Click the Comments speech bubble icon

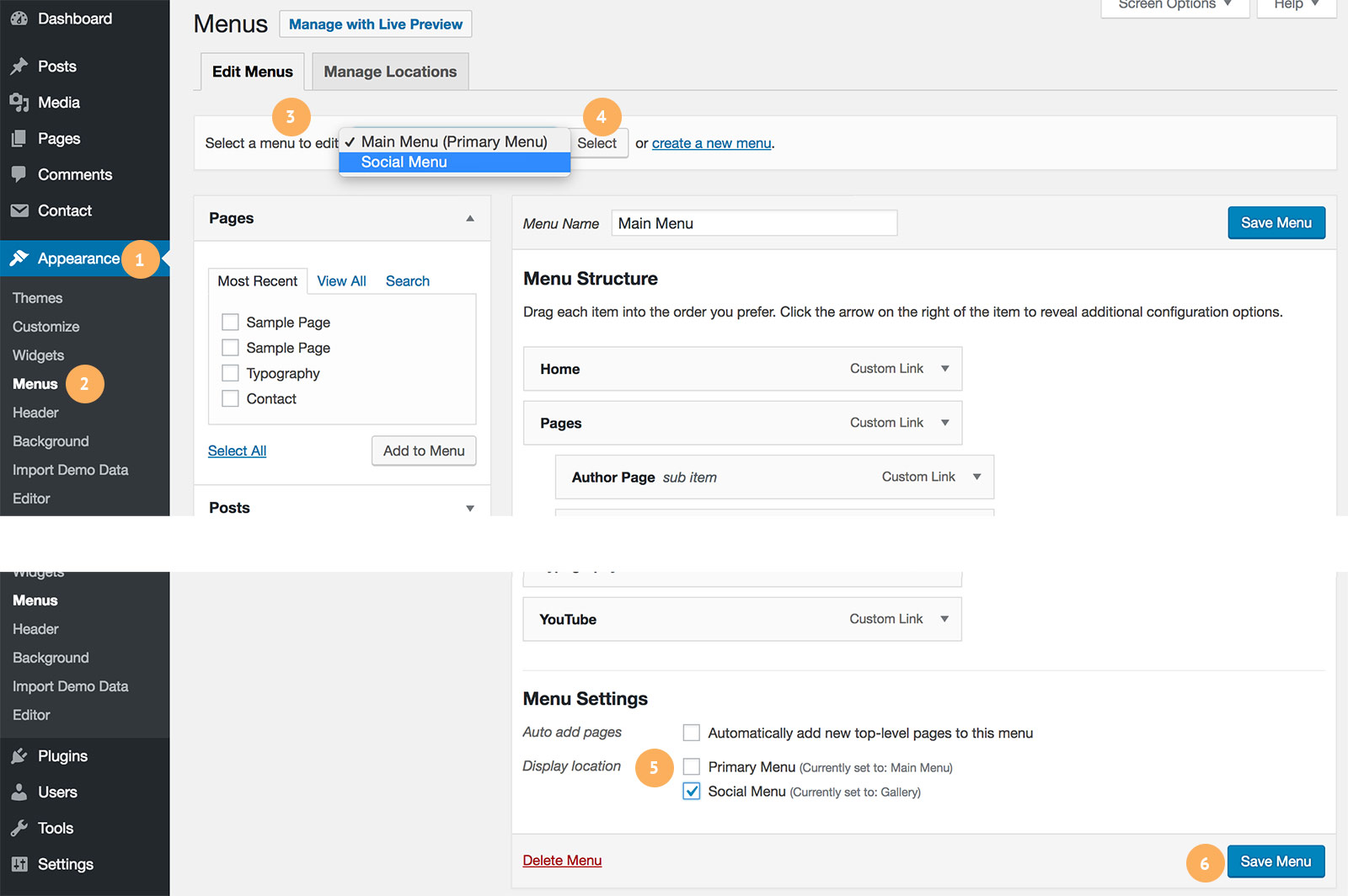tap(19, 174)
